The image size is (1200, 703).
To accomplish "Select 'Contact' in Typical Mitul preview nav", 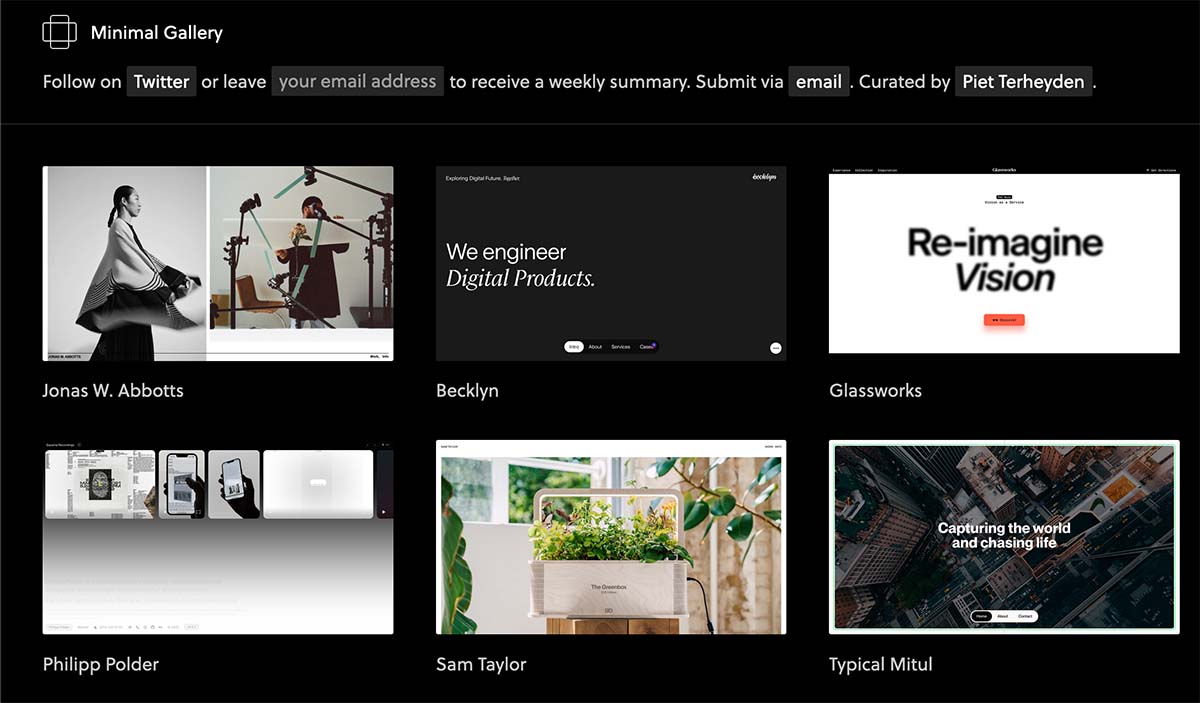I will click(x=1025, y=616).
